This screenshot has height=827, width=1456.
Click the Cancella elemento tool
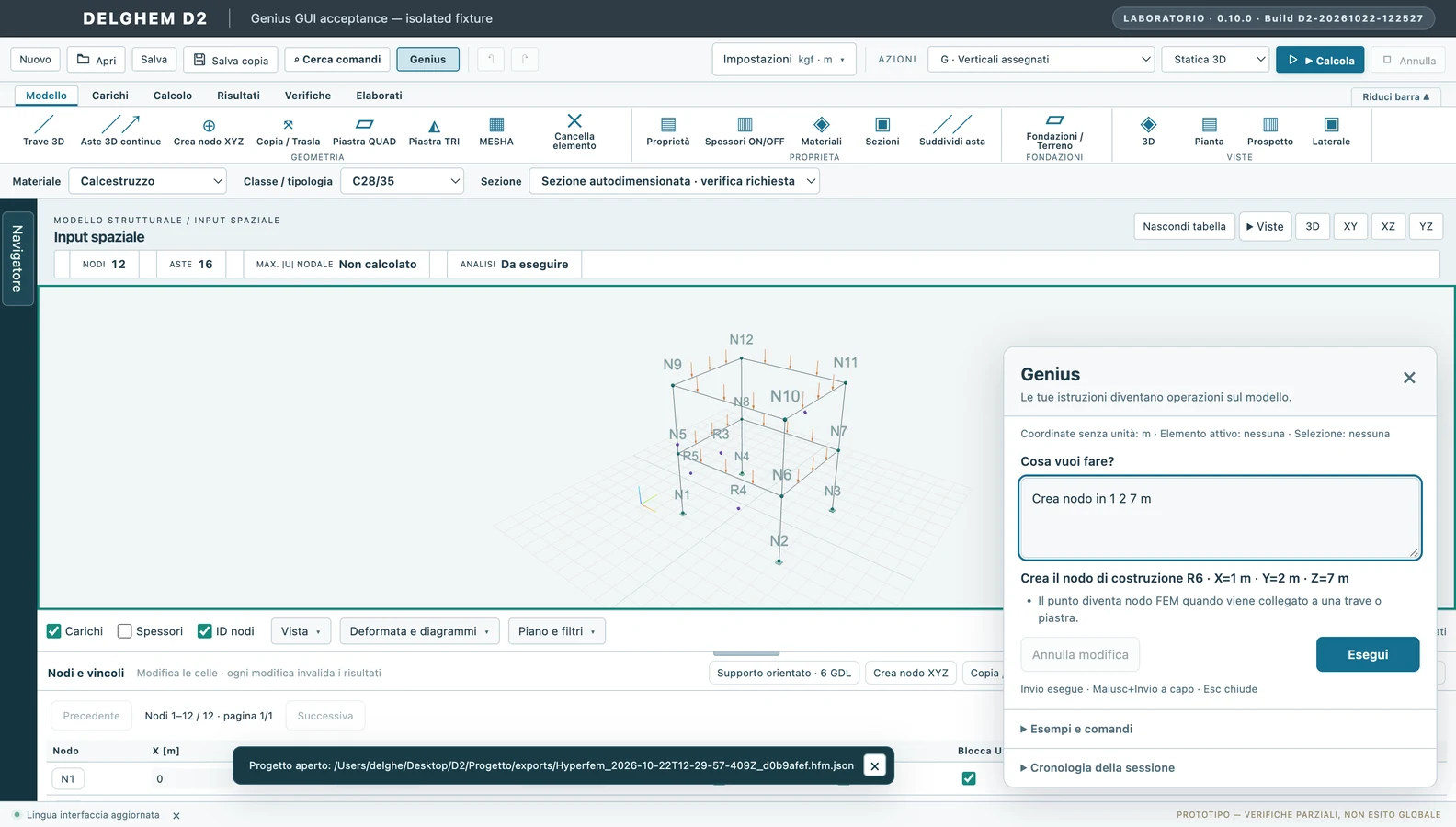click(x=574, y=130)
